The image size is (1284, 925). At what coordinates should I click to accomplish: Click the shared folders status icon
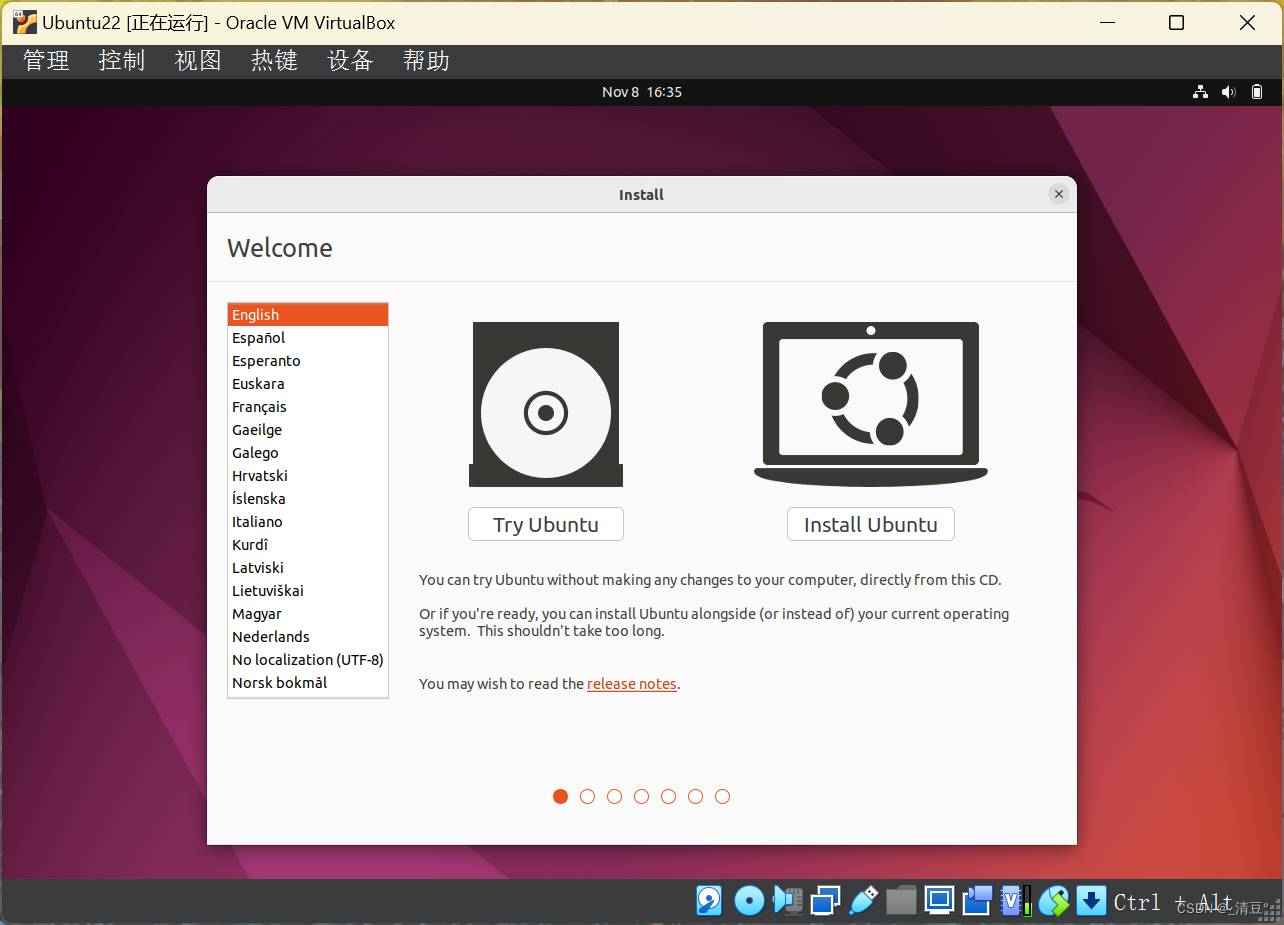[x=901, y=901]
